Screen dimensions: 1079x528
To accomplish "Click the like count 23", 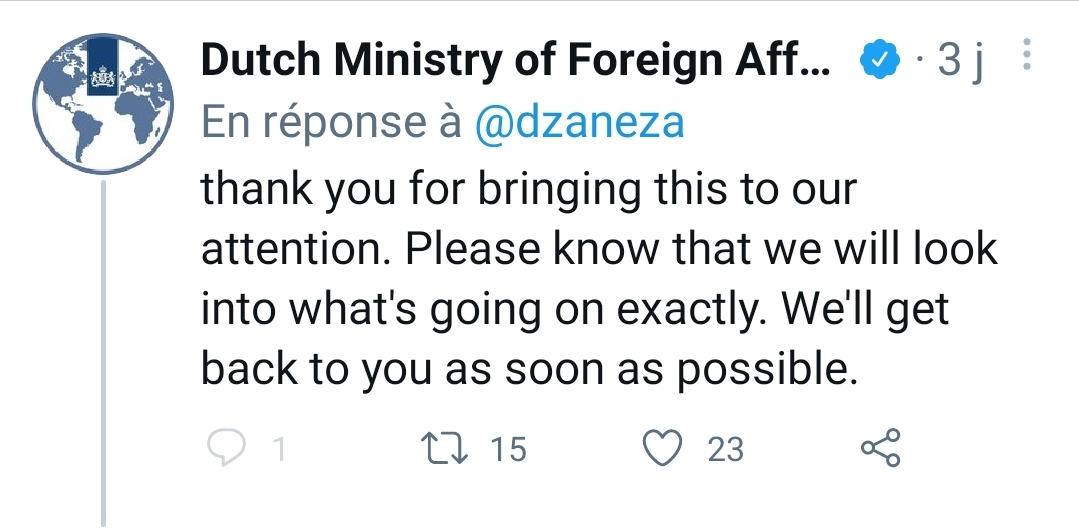I will coord(726,450).
